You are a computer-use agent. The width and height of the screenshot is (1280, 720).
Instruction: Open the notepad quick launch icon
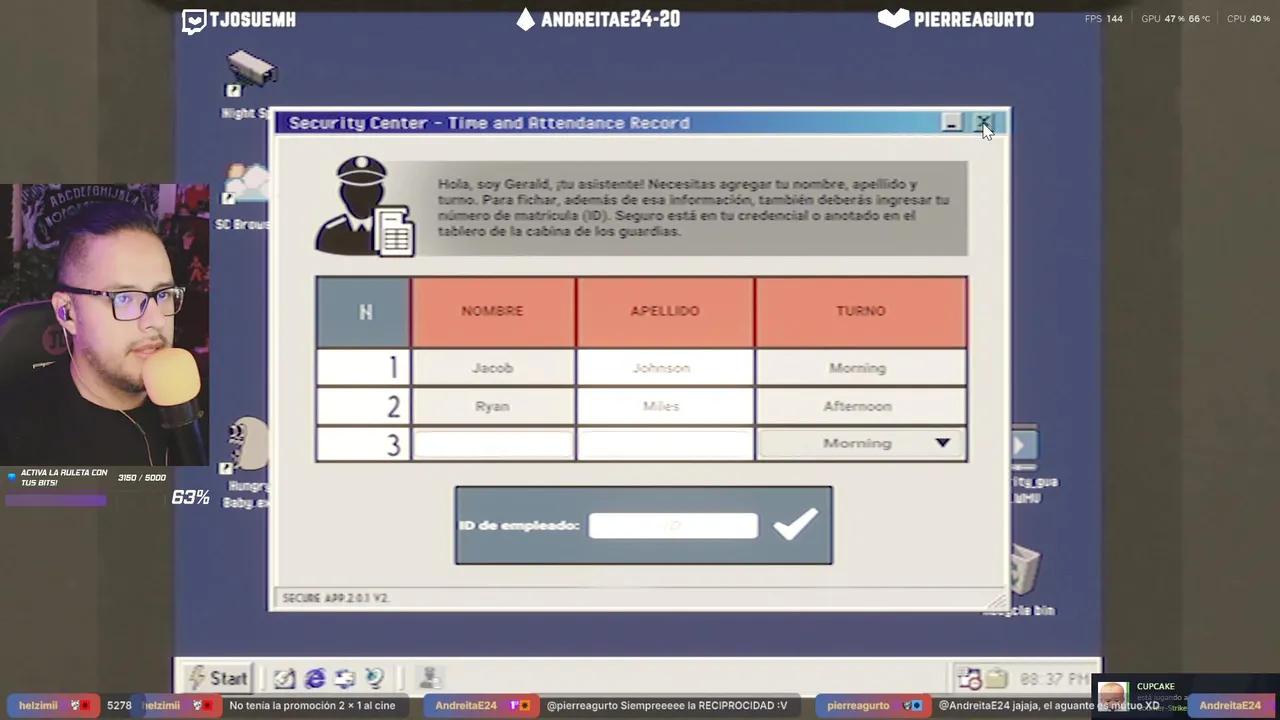(285, 678)
